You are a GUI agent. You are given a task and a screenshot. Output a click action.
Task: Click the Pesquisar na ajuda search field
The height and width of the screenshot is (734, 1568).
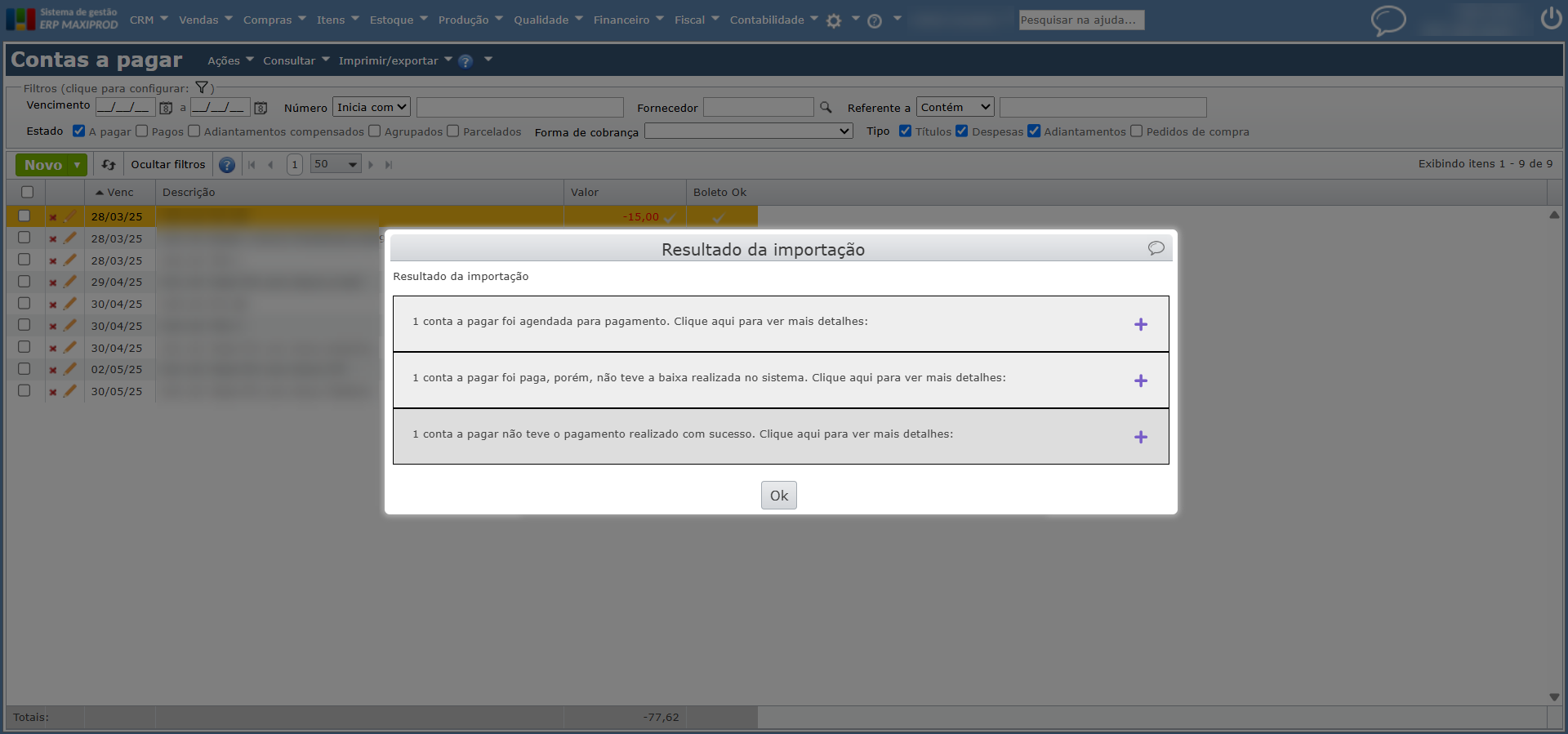pyautogui.click(x=1081, y=20)
